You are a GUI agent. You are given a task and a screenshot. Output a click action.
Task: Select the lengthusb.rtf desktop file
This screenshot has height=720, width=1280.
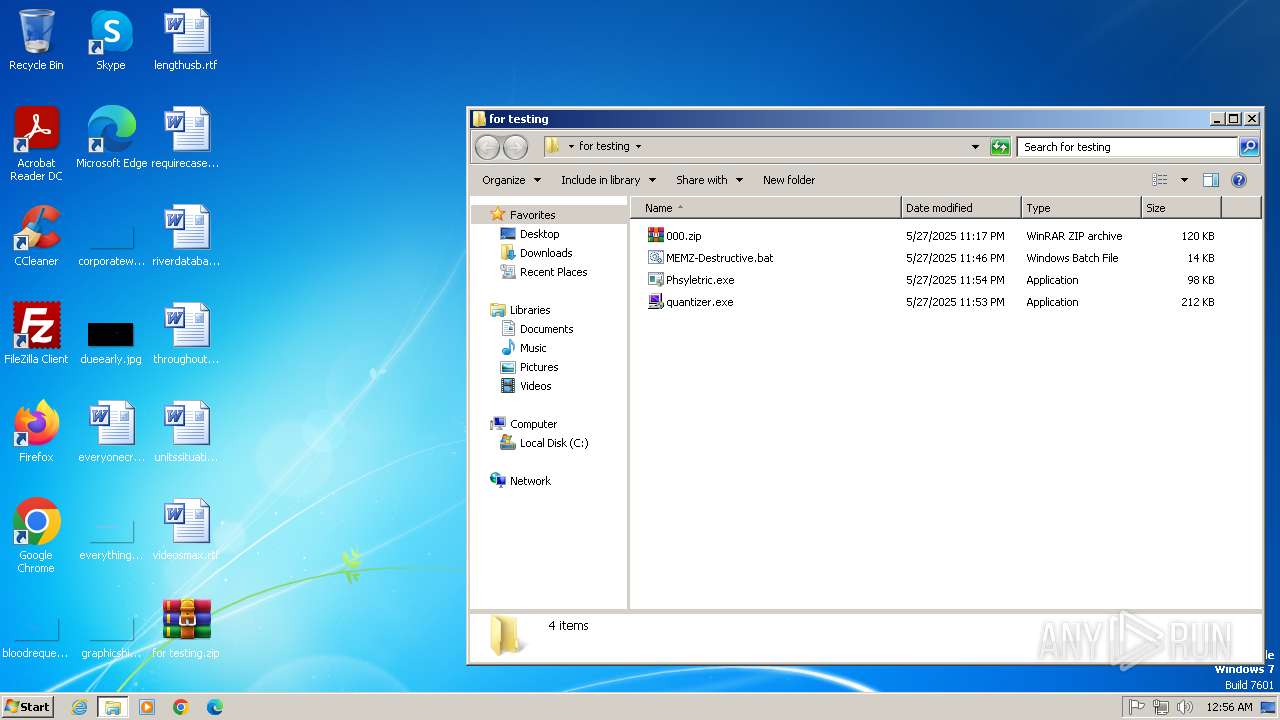(186, 41)
